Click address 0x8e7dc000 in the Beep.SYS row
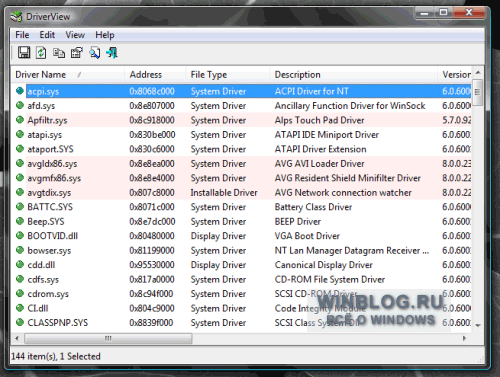This screenshot has height=377, width=500. click(x=152, y=222)
